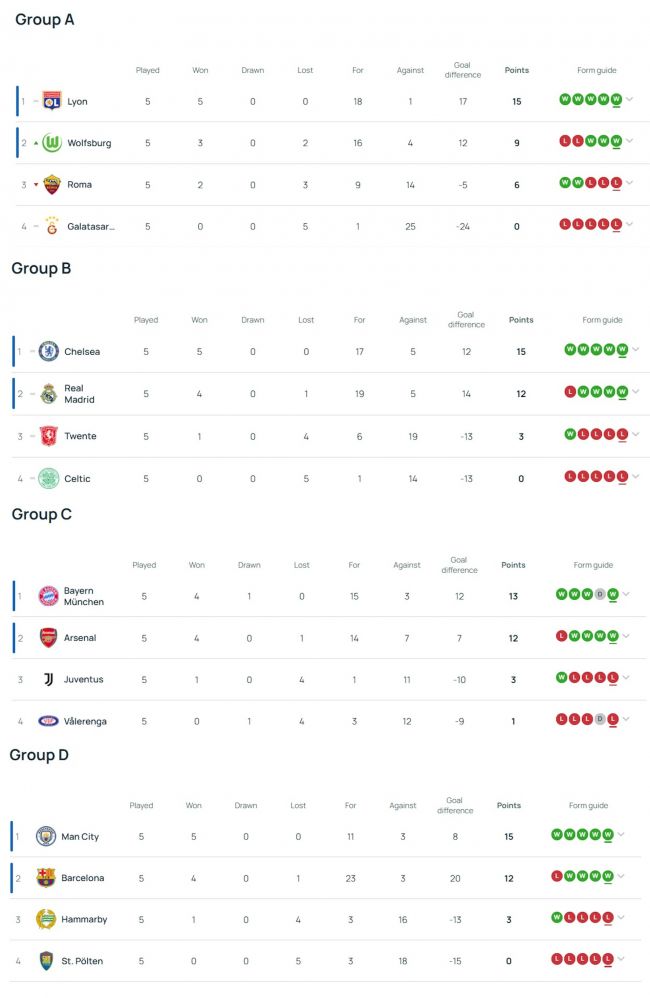Click the Barcelona club crest
The height and width of the screenshot is (998, 650).
pyautogui.click(x=45, y=878)
